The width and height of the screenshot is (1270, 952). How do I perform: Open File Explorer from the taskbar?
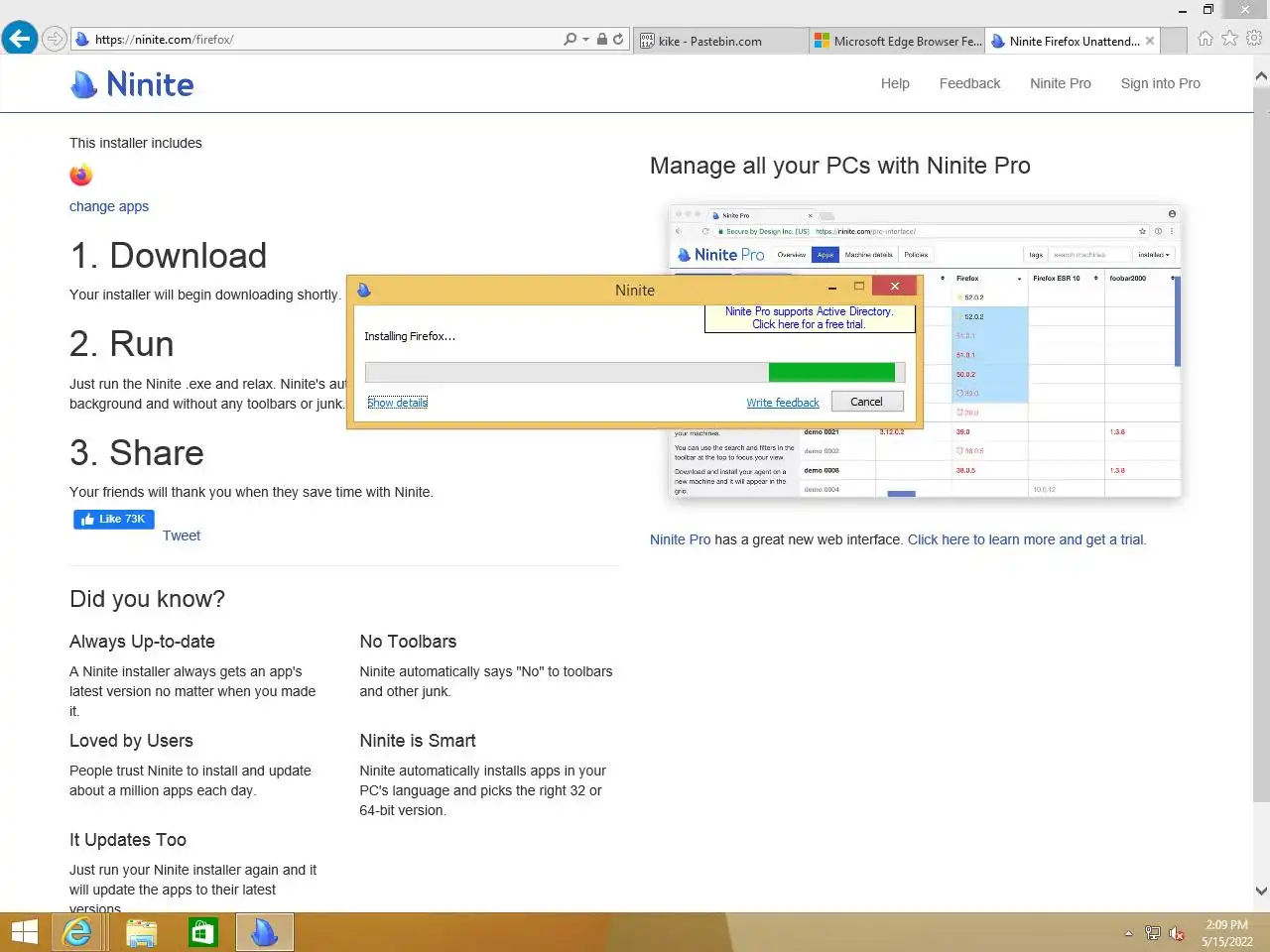coord(141,932)
